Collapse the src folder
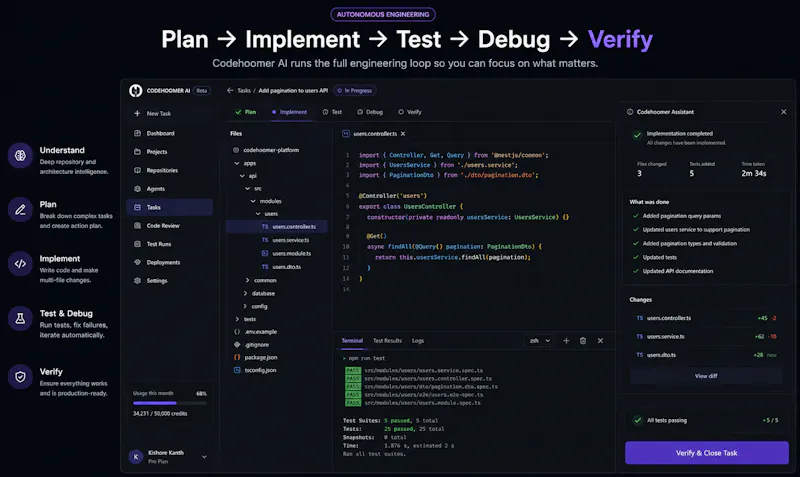Screen dimensions: 800x477 tap(247, 188)
